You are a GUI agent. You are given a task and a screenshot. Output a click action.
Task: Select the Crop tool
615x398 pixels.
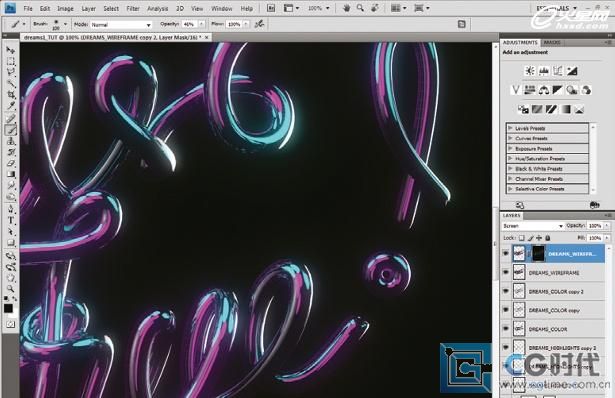pos(11,94)
